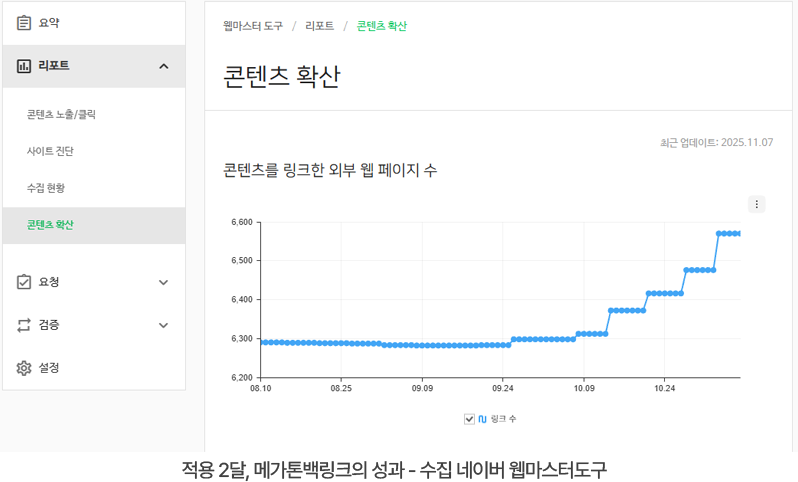Select 콘텐츠 확산 in sidebar
798x482 pixels.
50,225
